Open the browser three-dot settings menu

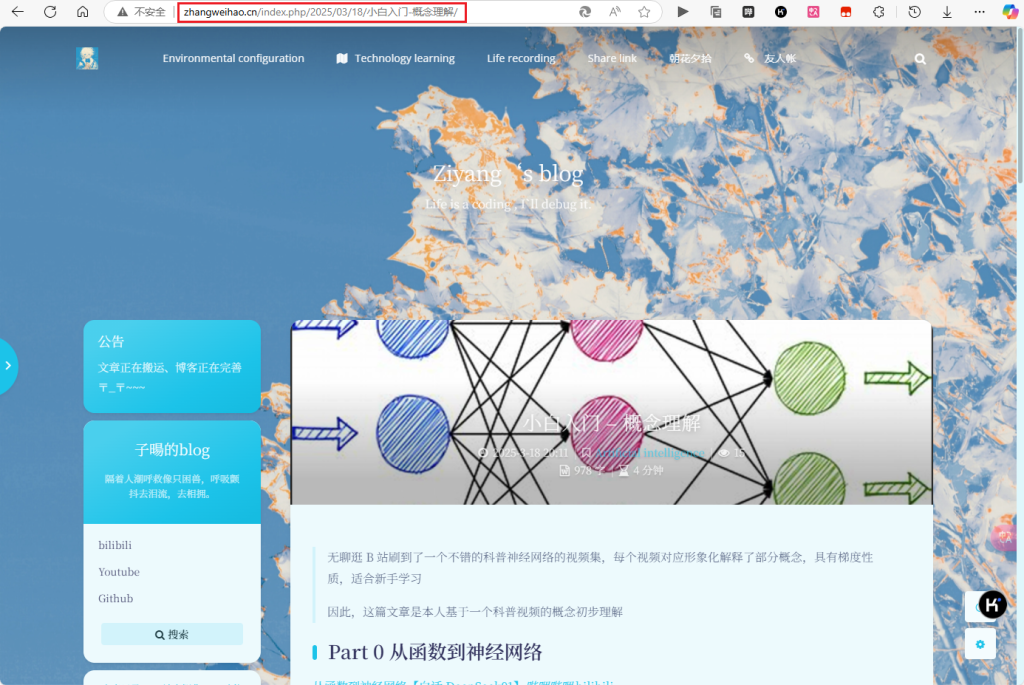(980, 12)
